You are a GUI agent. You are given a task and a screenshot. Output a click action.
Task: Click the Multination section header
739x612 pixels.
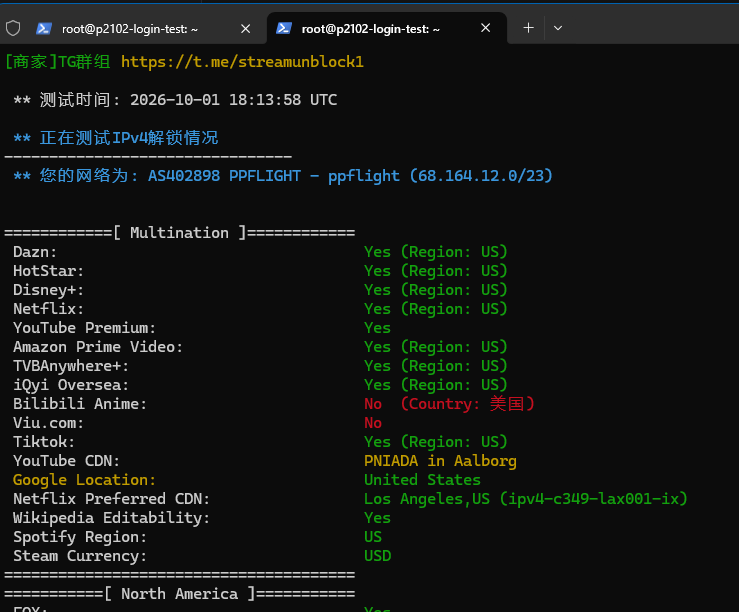coord(180,233)
